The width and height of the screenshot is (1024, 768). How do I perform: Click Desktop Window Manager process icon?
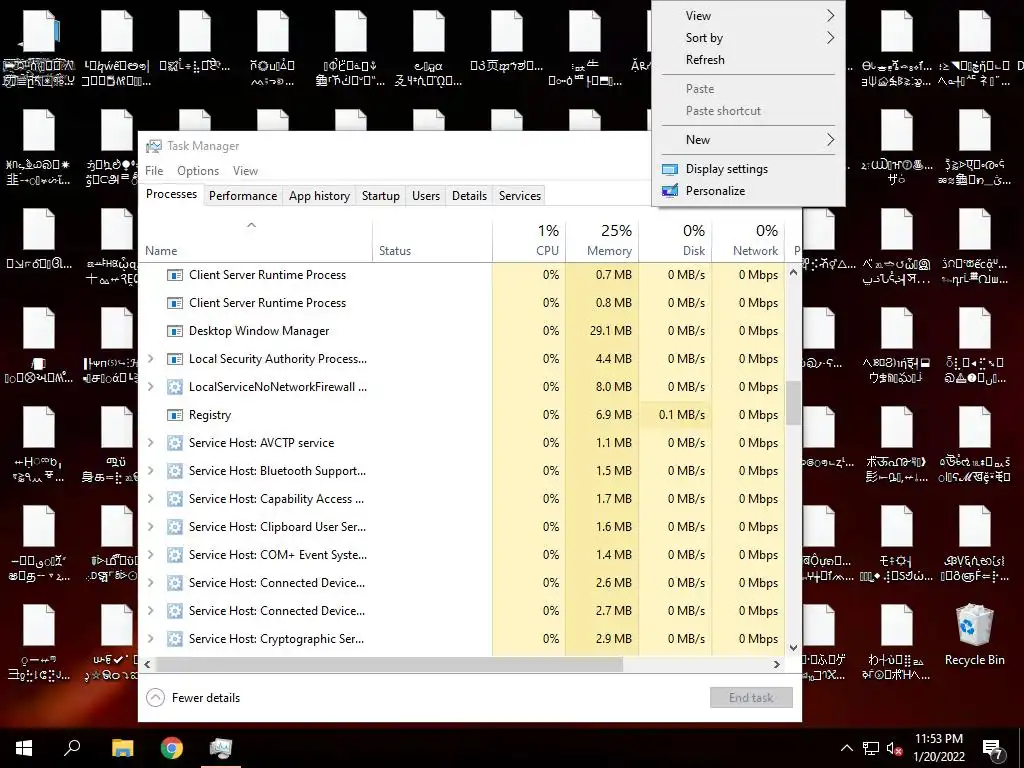point(174,331)
